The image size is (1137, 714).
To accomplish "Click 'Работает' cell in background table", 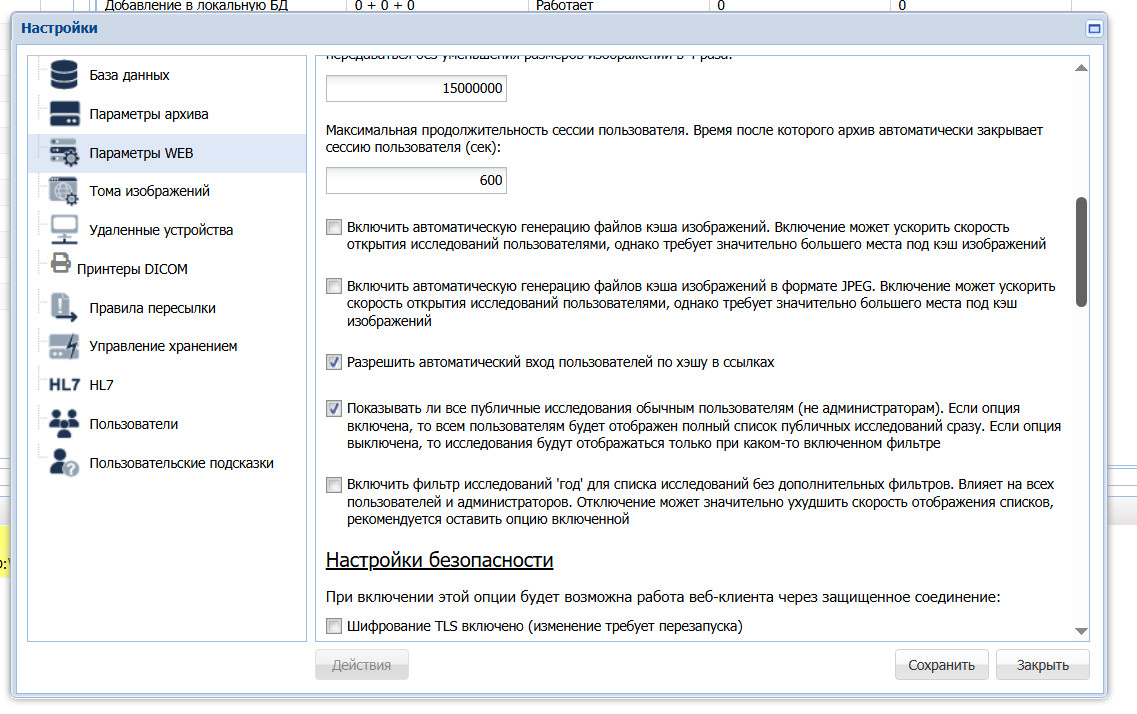I will tap(564, 5).
